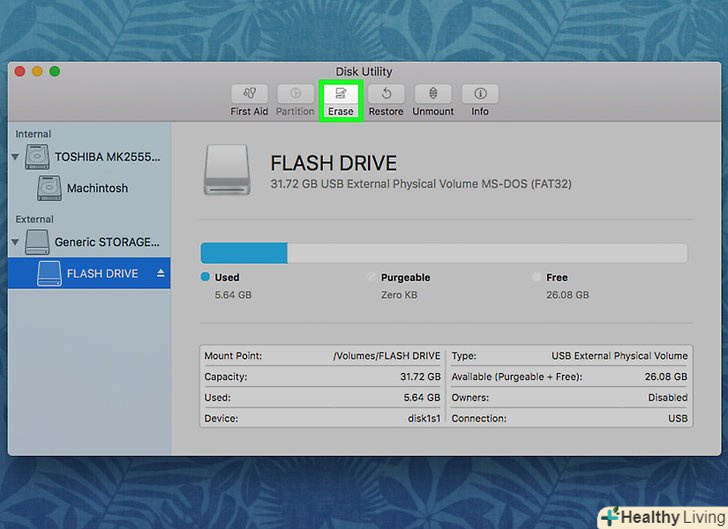Click the green full-screen window button
The height and width of the screenshot is (529, 728).
(x=55, y=72)
